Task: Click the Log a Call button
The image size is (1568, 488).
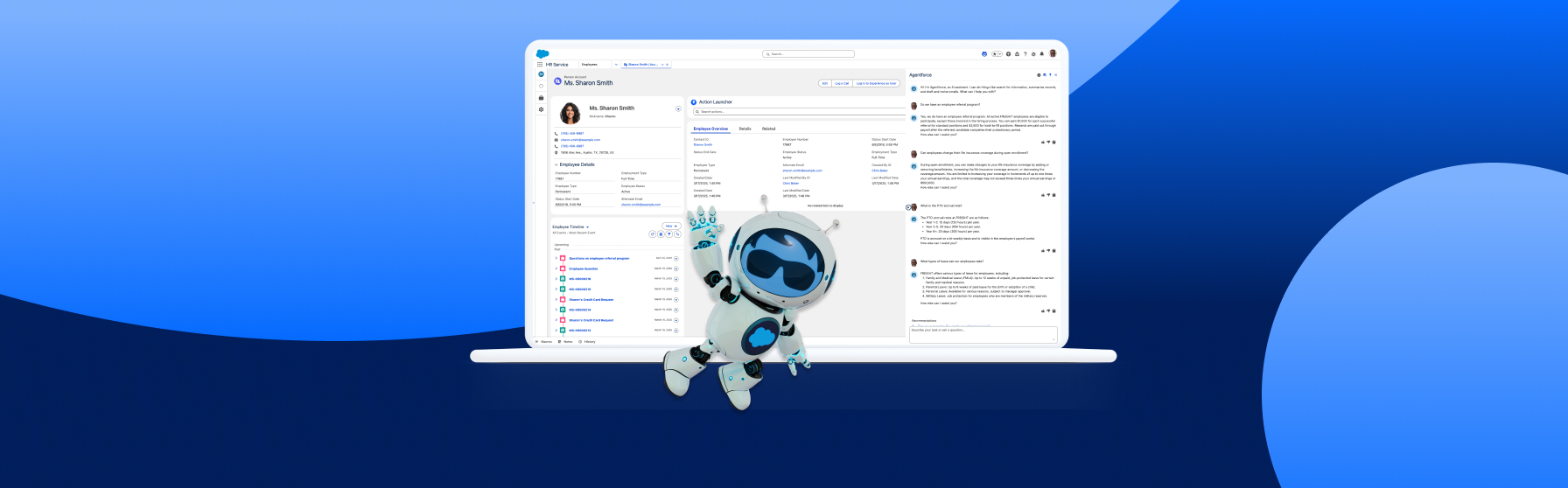Action: coord(841,84)
